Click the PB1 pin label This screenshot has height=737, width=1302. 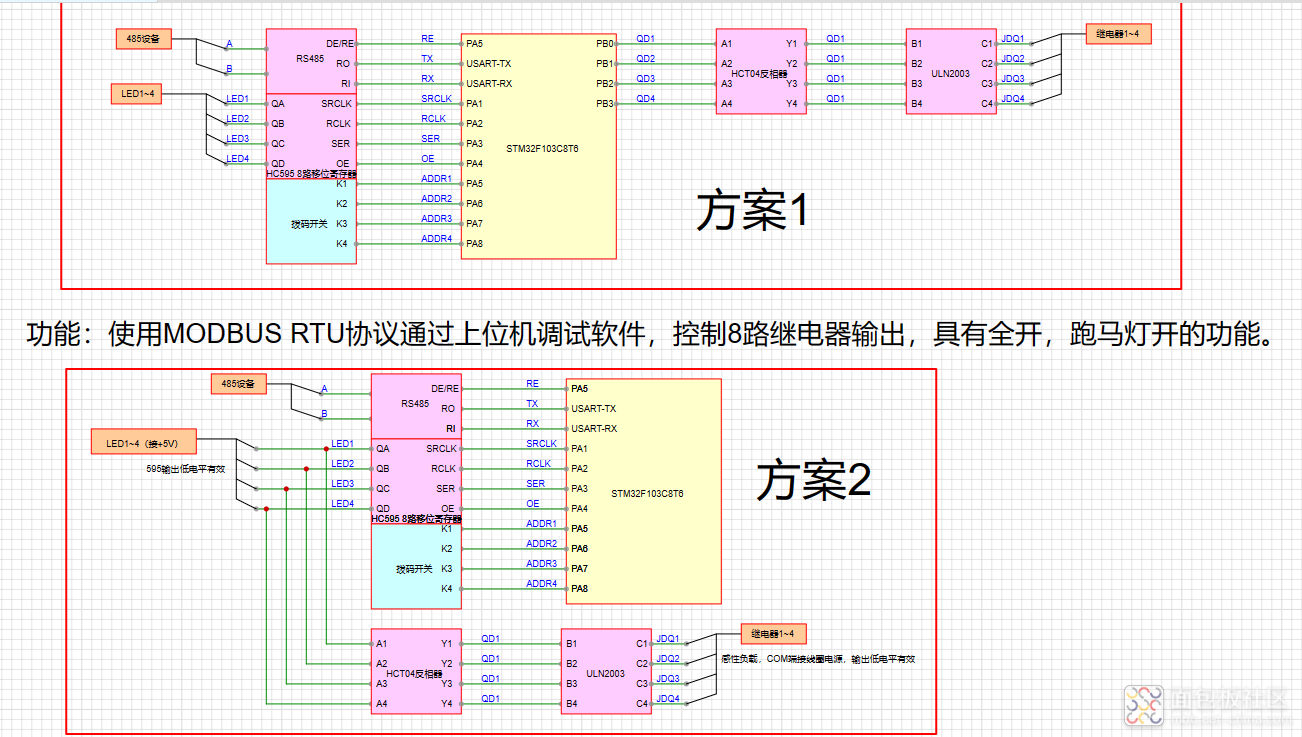604,64
